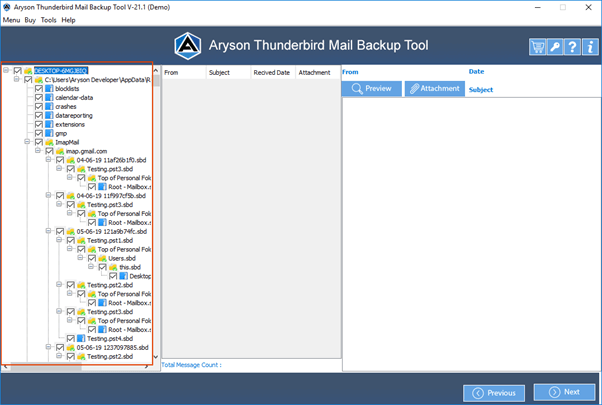Collapse the Users.sbd tree node
The width and height of the screenshot is (602, 405).
80,258
